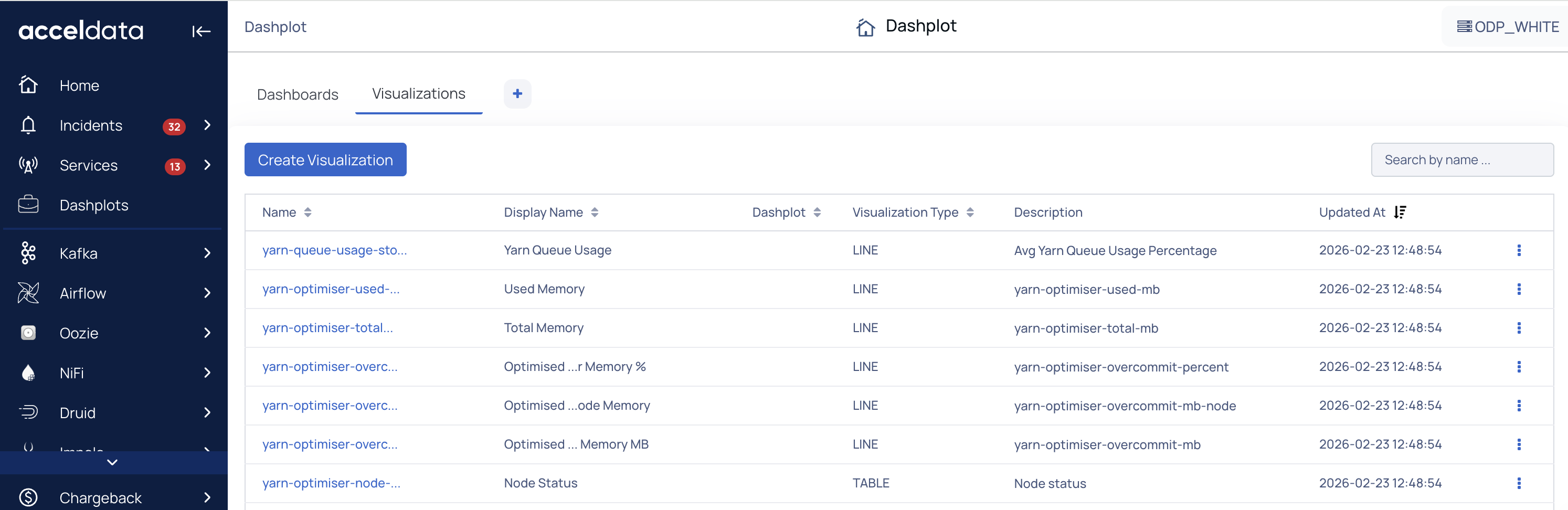Select the Visualizations tab
Image resolution: width=1568 pixels, height=510 pixels.
[418, 94]
